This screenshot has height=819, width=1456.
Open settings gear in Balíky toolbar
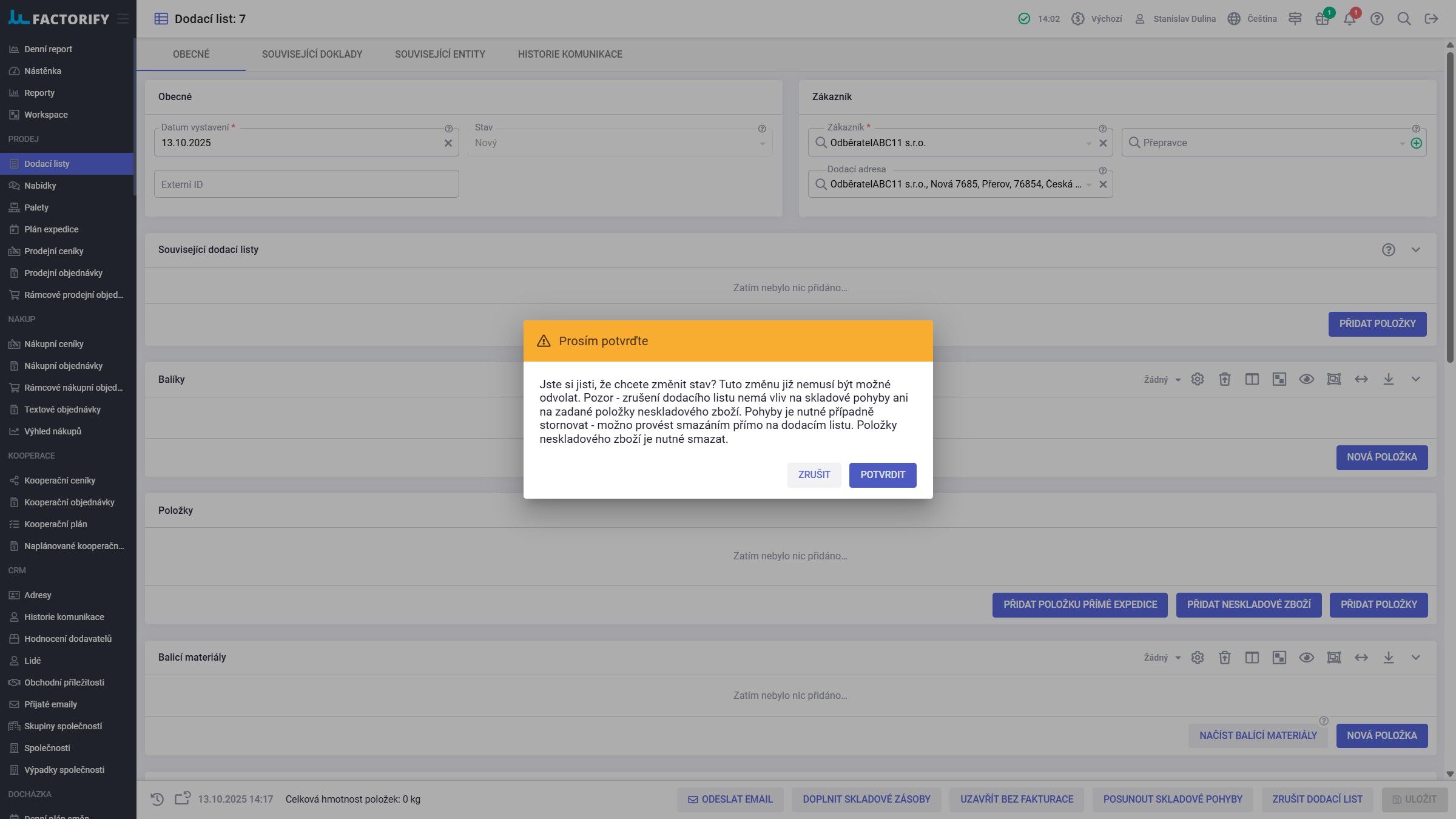[1197, 379]
